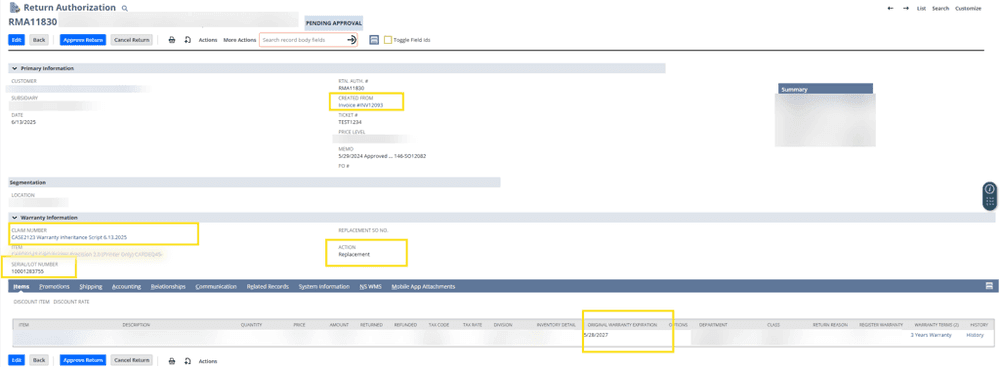The width and height of the screenshot is (1000, 367).
Task: Click the 5/28/2027 warranty expiration cell
Action: [x=596, y=335]
